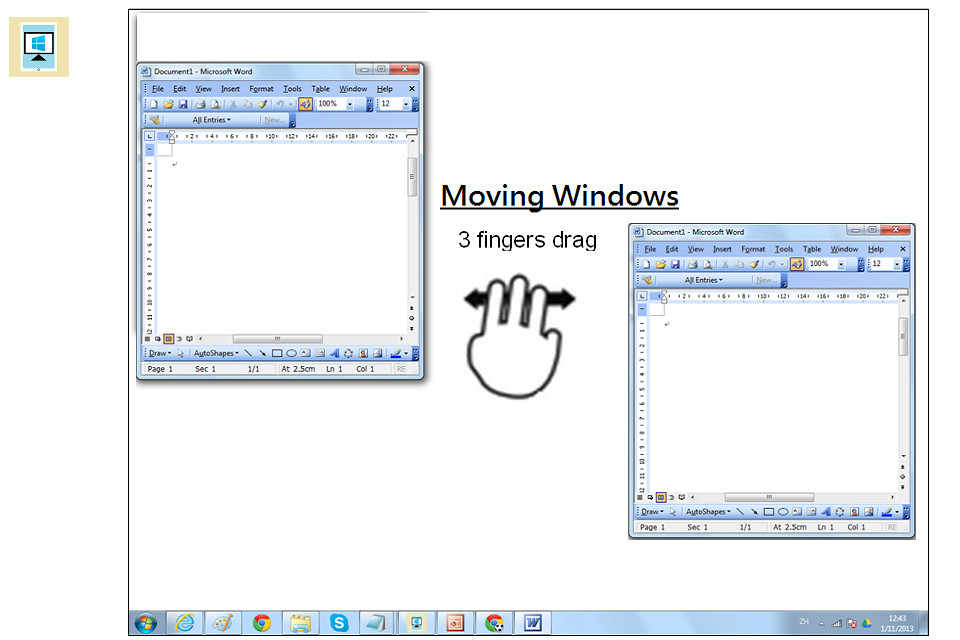Click New... button in left window's AutoText toolbar
The image size is (960, 640).
(x=274, y=120)
